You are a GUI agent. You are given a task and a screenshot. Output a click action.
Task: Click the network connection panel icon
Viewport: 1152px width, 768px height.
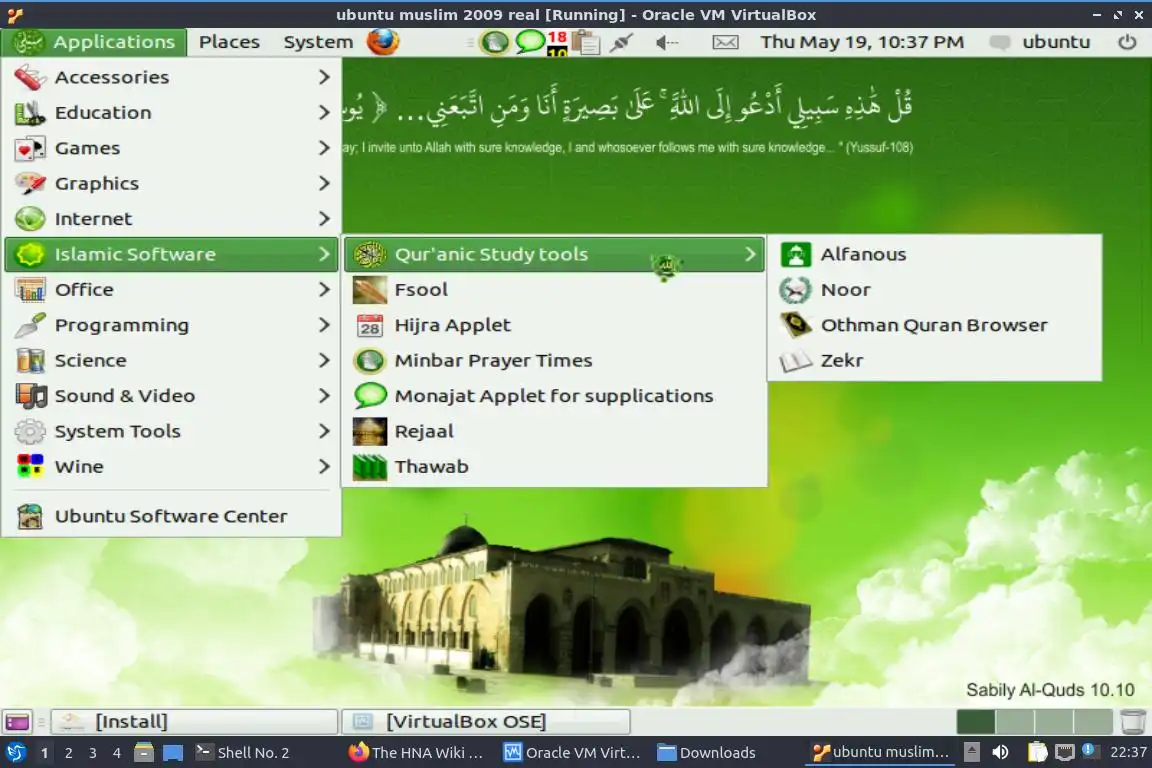tap(621, 43)
